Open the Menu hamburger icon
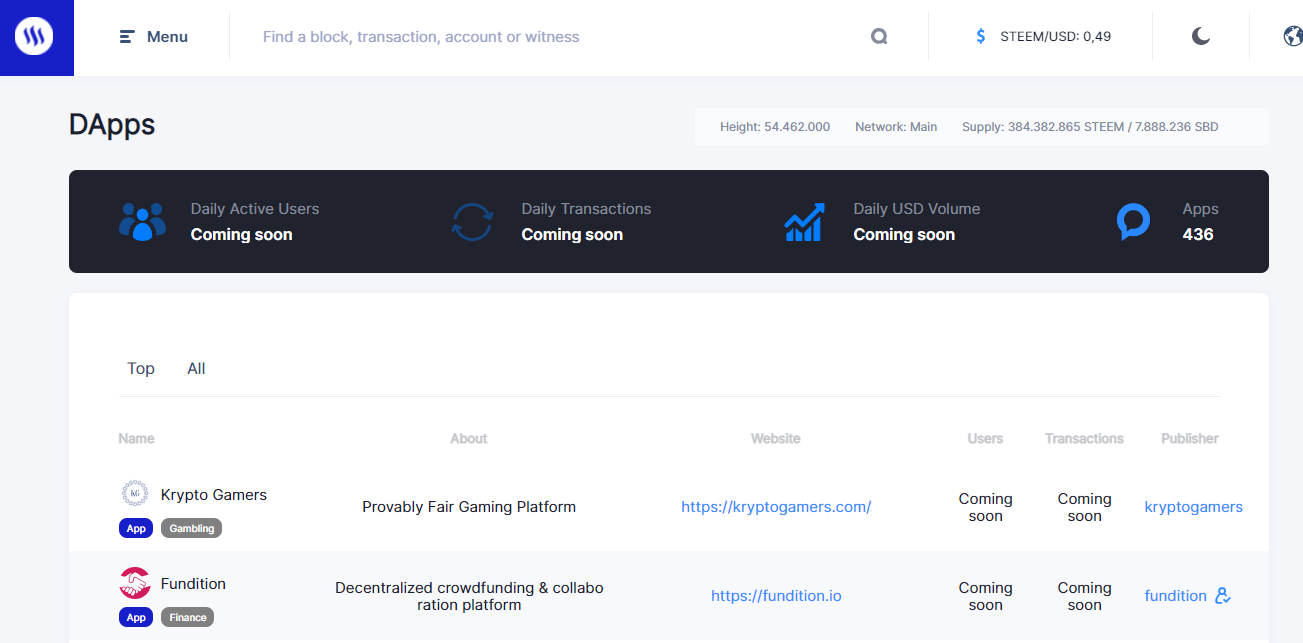Screen dimensions: 1303x643 click(x=127, y=37)
